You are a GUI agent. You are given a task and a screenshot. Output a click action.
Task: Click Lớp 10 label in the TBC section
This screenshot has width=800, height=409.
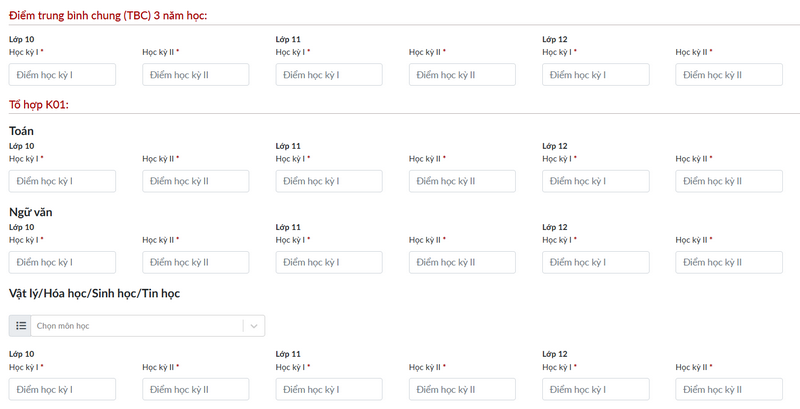pyautogui.click(x=21, y=39)
